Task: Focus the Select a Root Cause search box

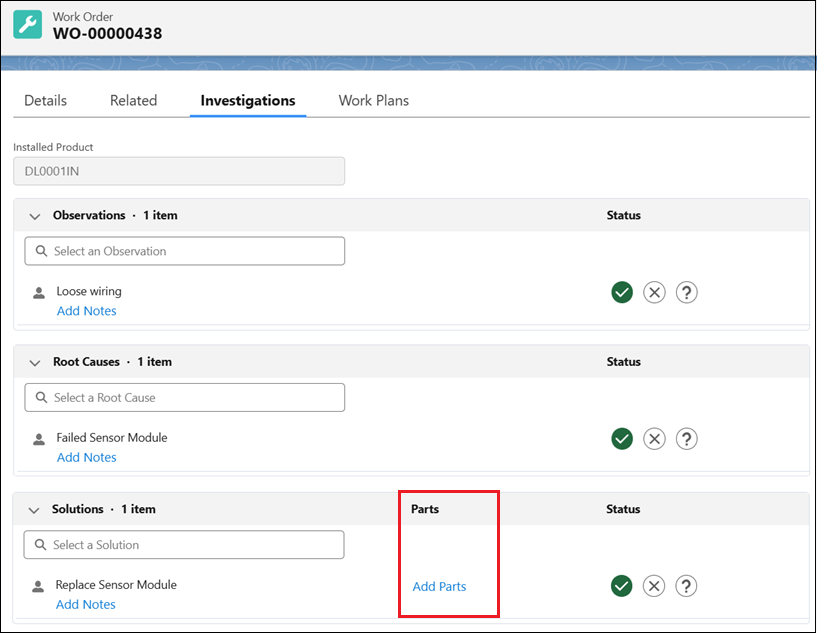Action: (184, 397)
